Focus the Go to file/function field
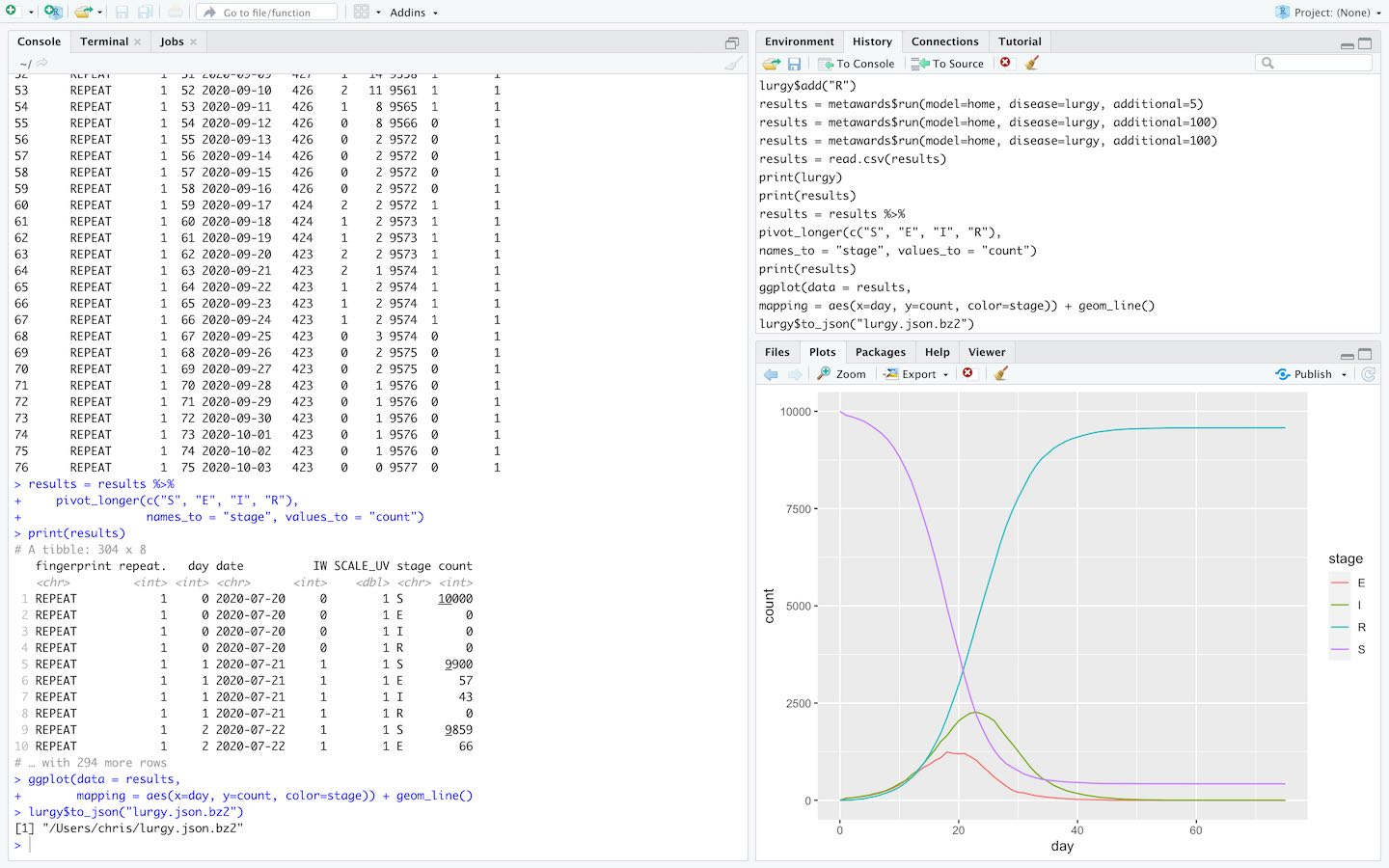This screenshot has height=868, width=1389. click(267, 12)
